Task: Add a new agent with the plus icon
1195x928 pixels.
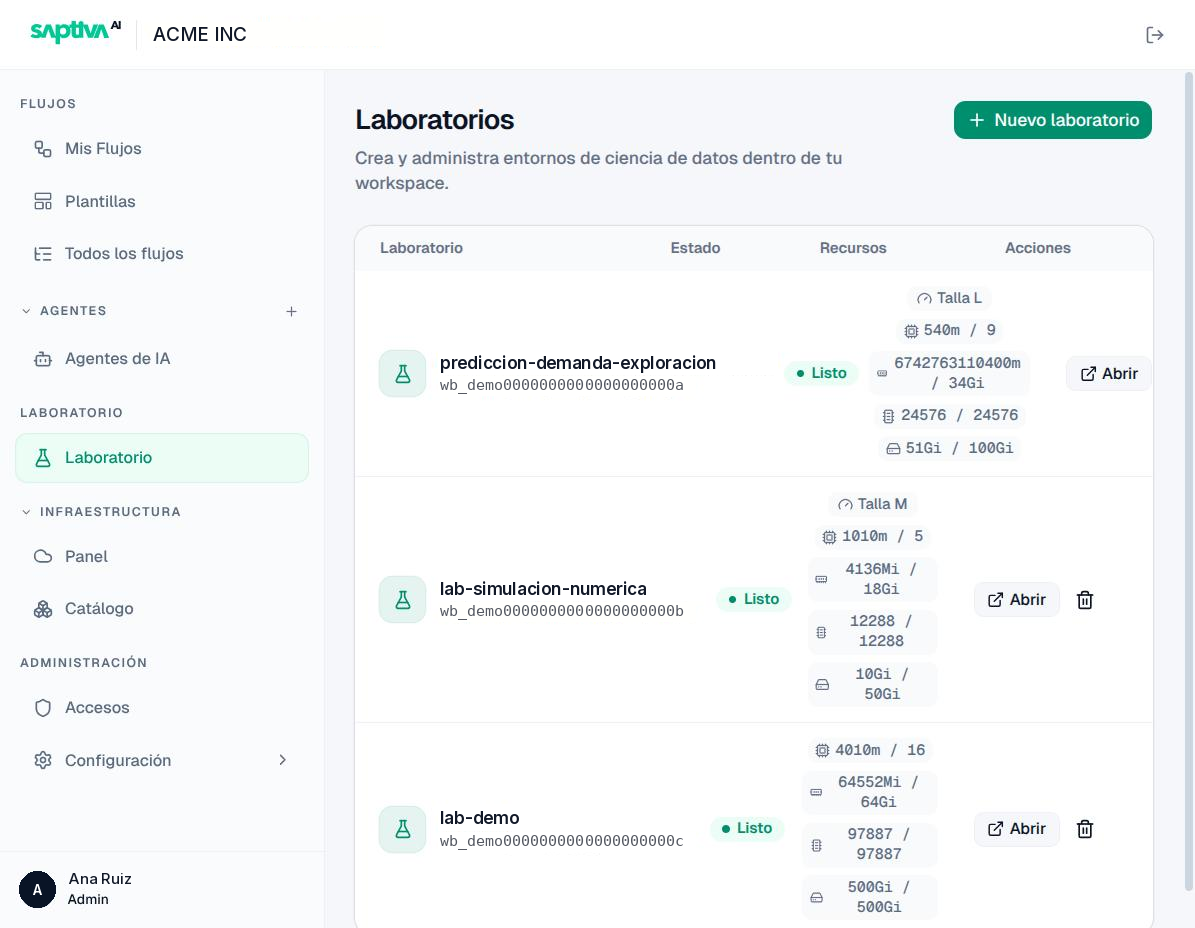Action: (x=291, y=311)
